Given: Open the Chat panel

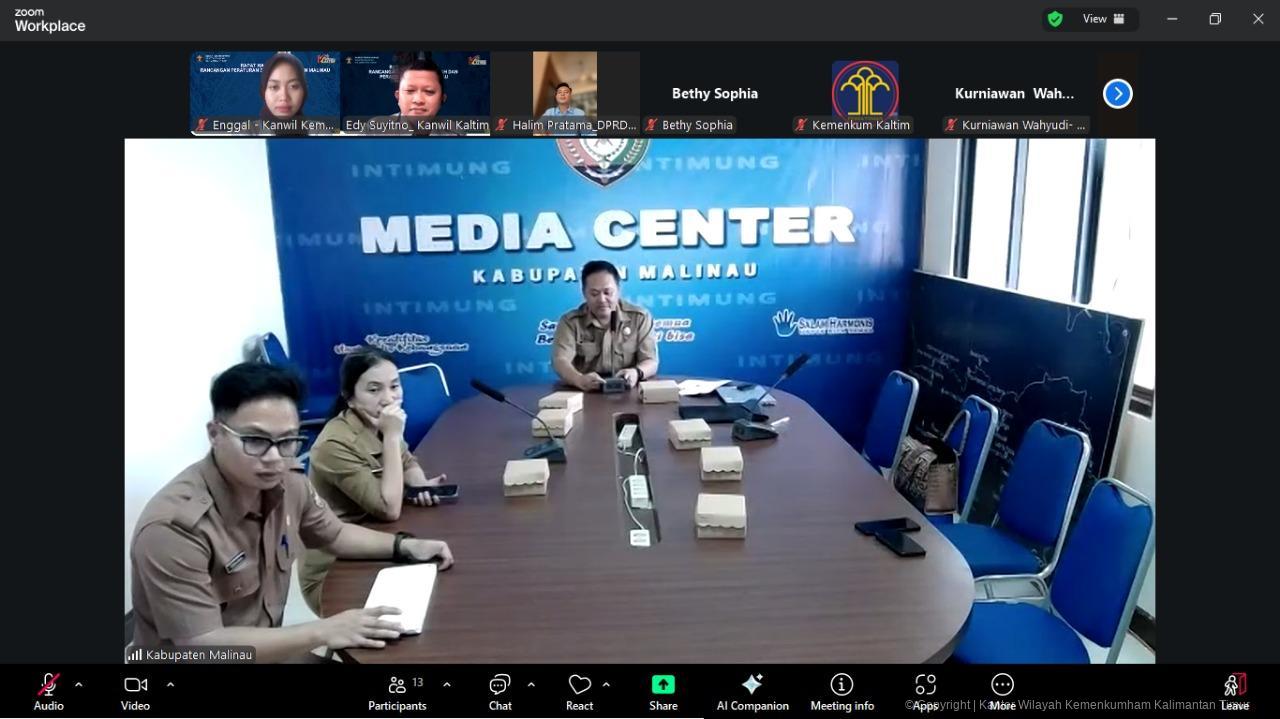Looking at the screenshot, I should [x=500, y=691].
